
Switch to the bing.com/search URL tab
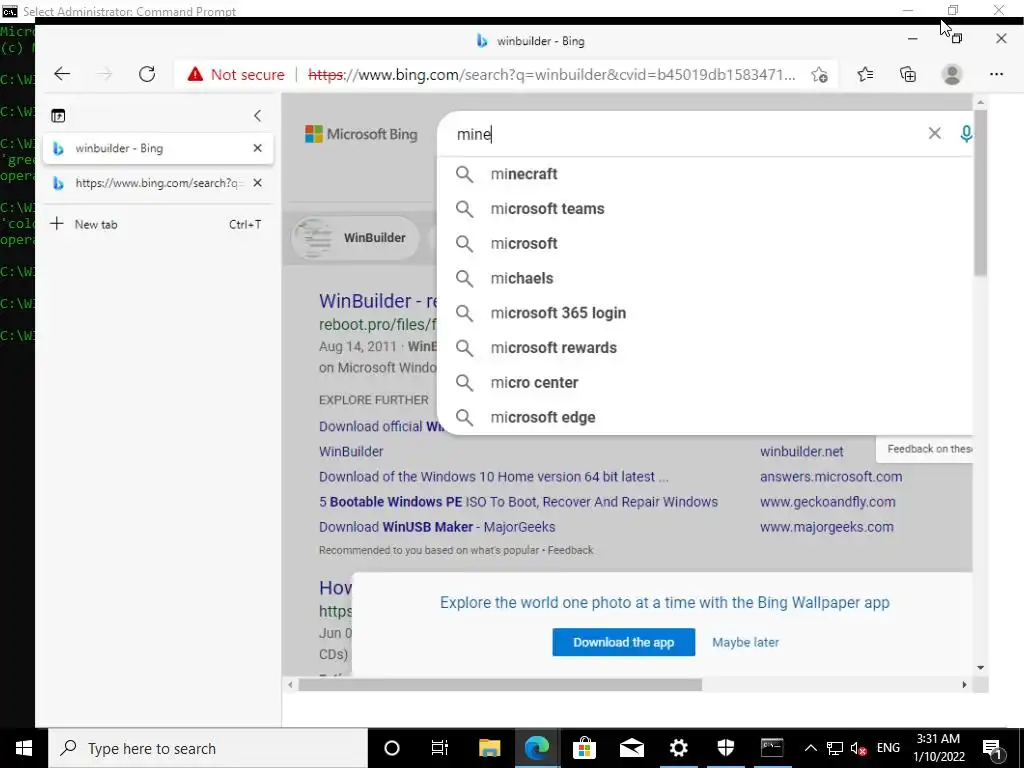point(158,183)
